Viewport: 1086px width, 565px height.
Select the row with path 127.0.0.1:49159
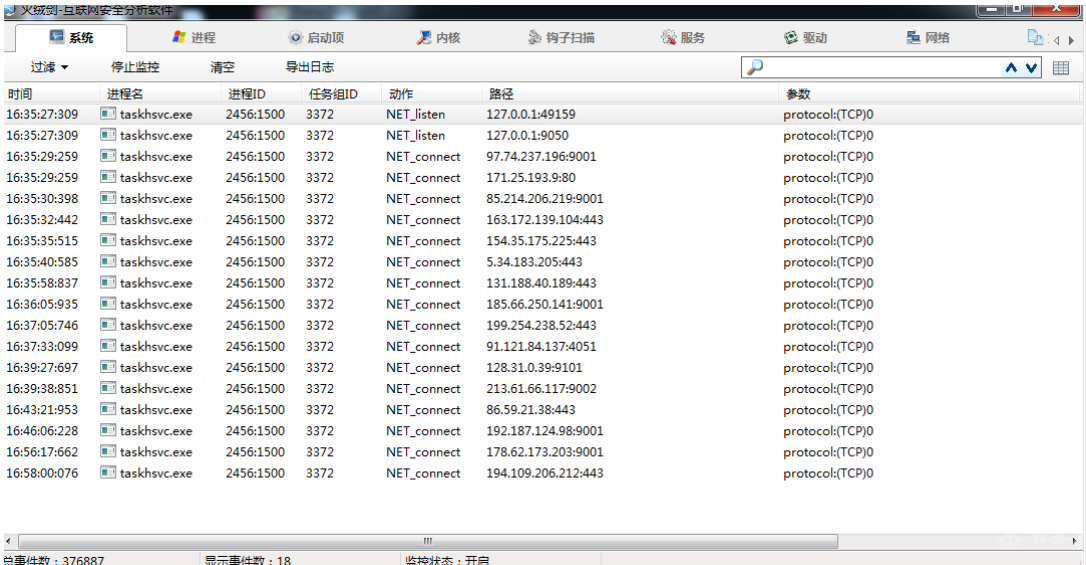pyautogui.click(x=542, y=114)
